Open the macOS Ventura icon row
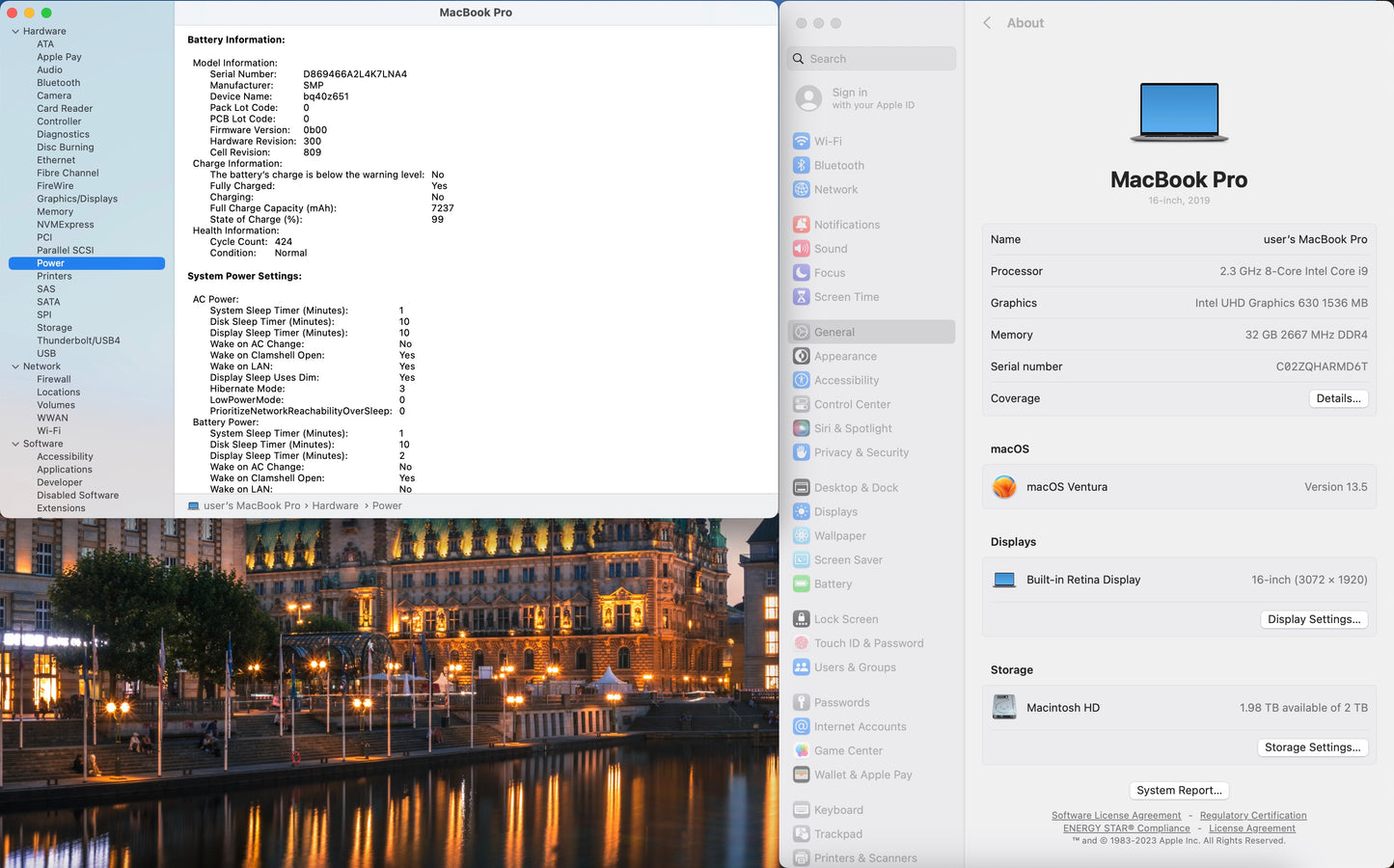Screen dimensions: 1394x868 point(1004,487)
